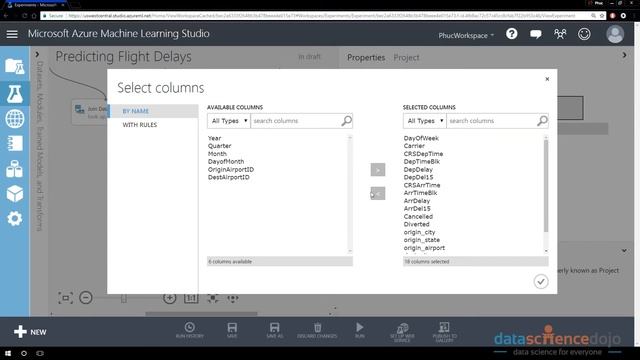Open the Web Services globe icon
The width and height of the screenshot is (640, 360).
coord(15,119)
